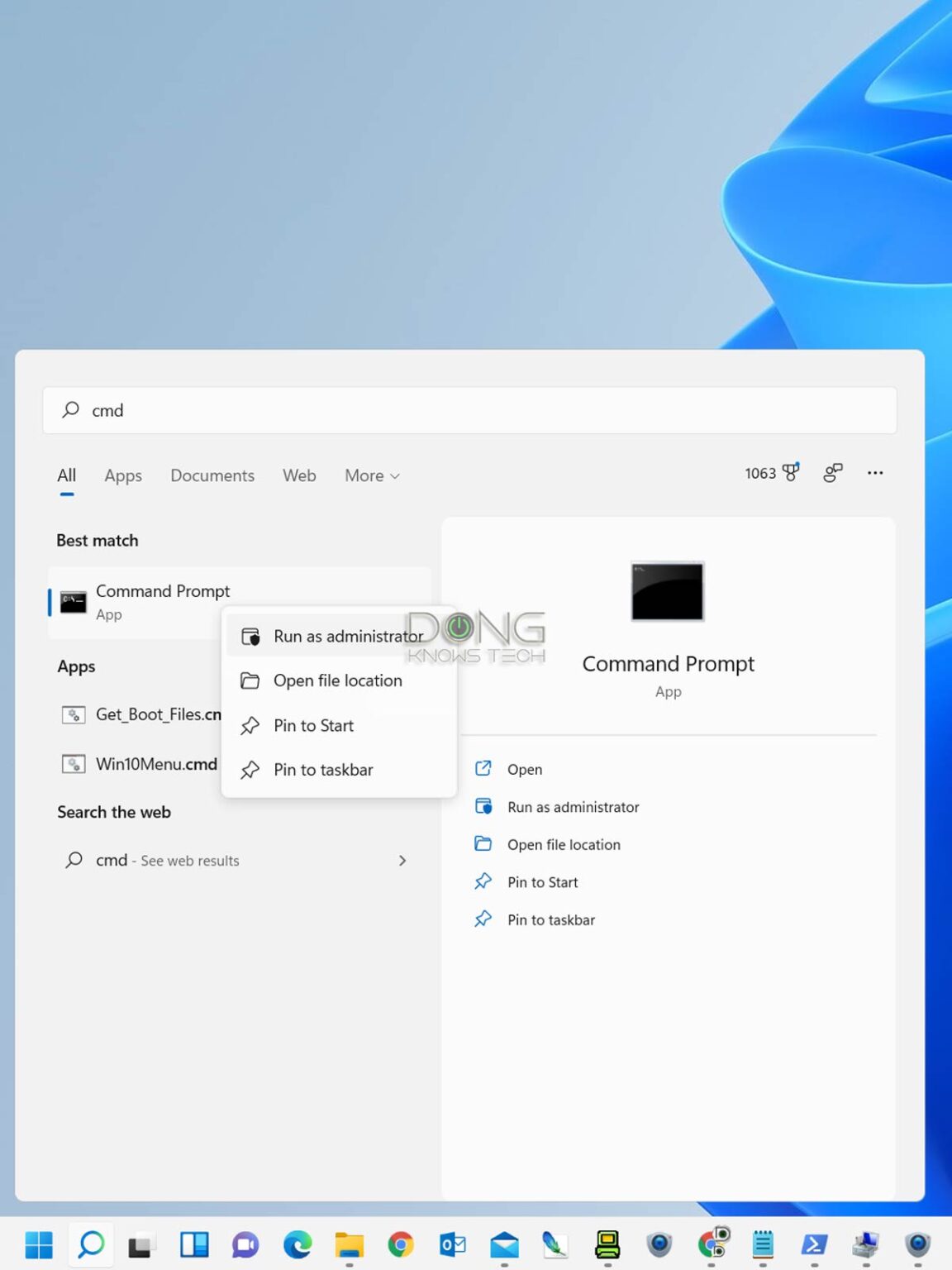Open Outlook from the taskbar
The width and height of the screenshot is (952, 1270).
coord(453,1244)
